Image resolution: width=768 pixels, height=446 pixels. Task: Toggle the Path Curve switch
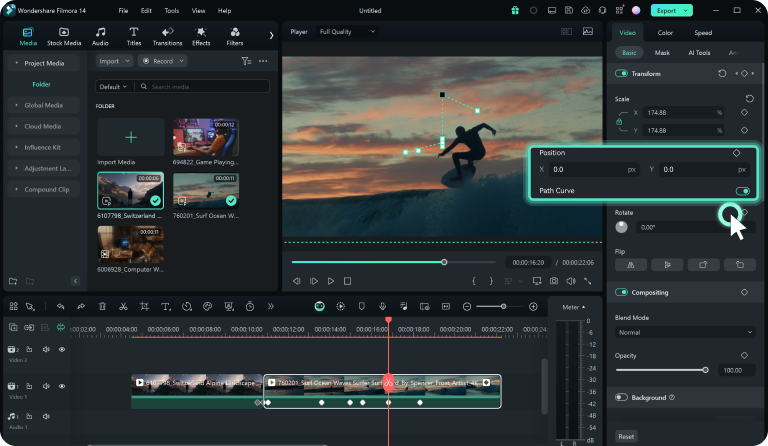tap(743, 191)
